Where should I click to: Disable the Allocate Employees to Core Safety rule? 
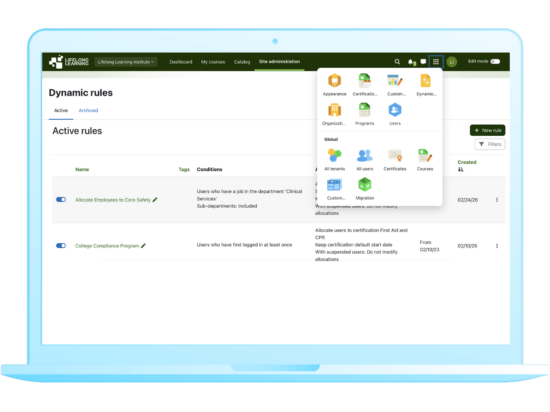61,200
